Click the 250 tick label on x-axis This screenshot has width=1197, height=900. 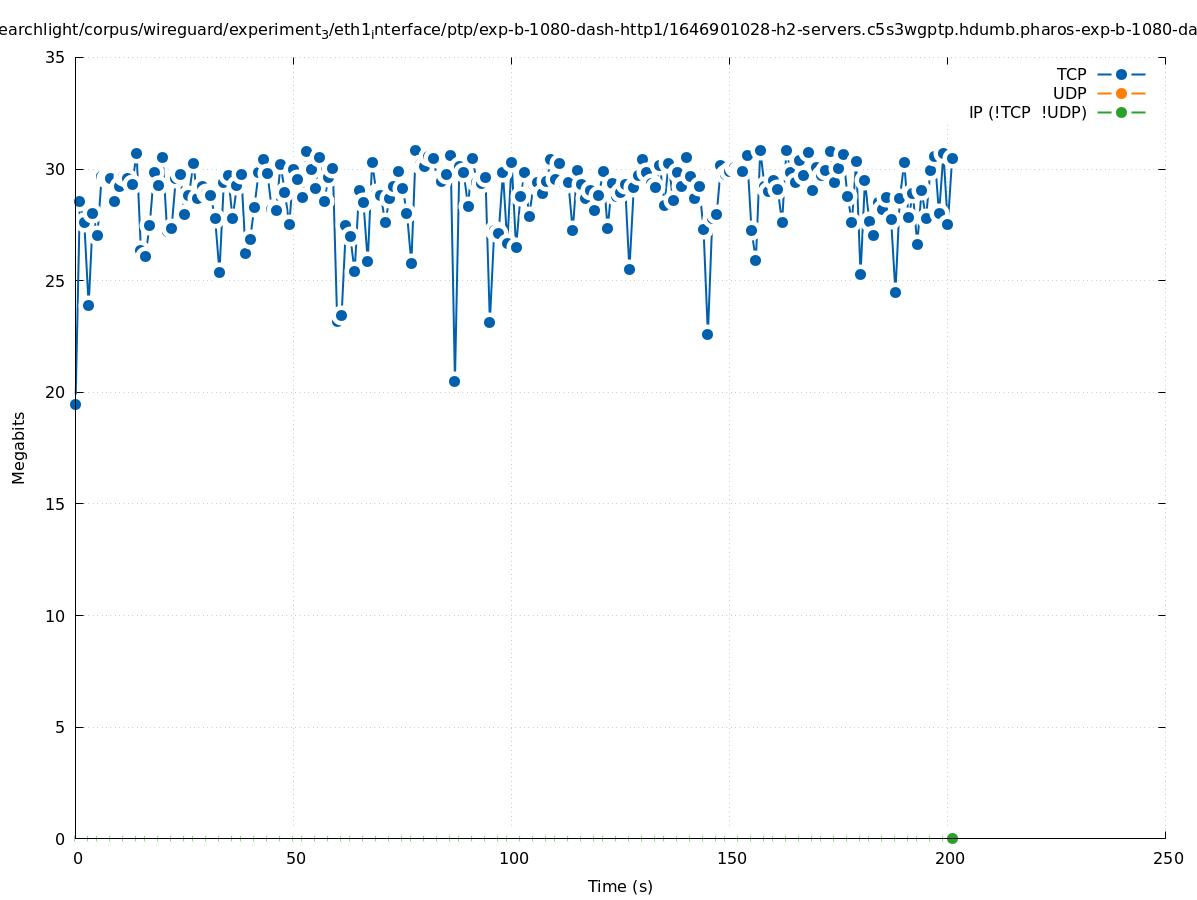tap(1167, 858)
